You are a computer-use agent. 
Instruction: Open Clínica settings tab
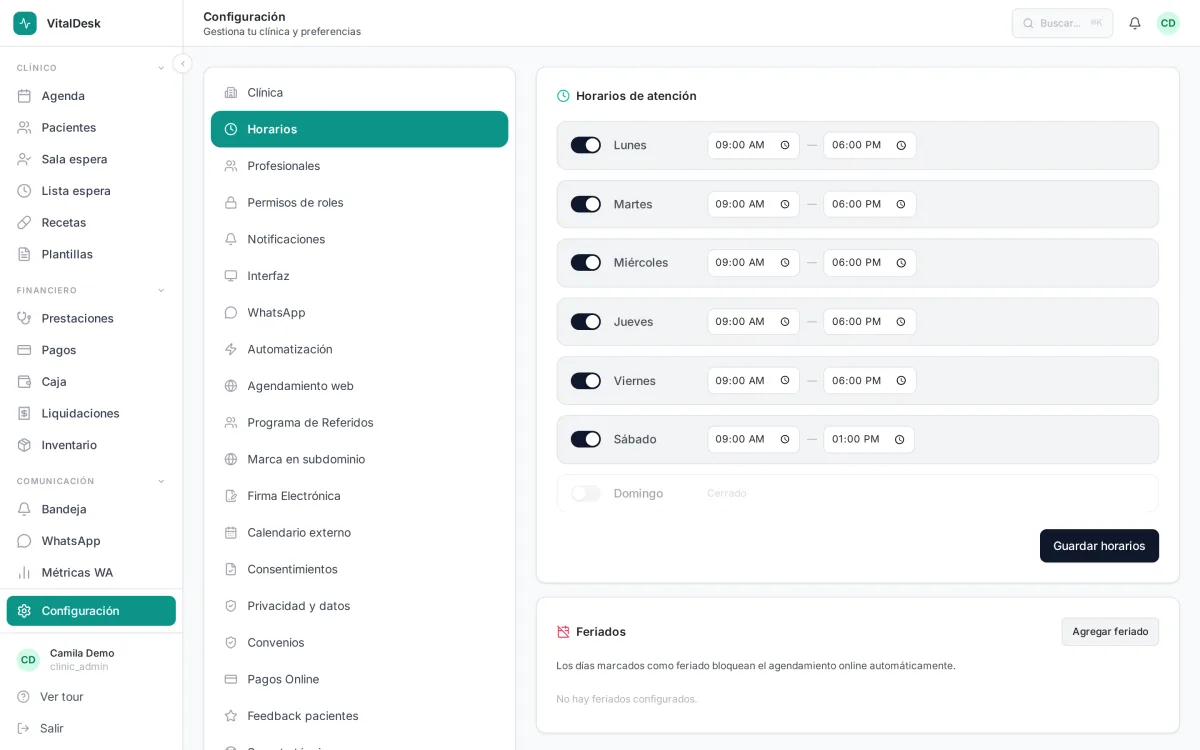[359, 92]
